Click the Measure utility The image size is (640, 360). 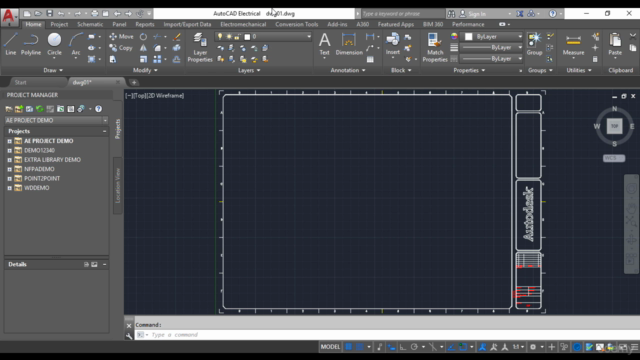point(573,44)
